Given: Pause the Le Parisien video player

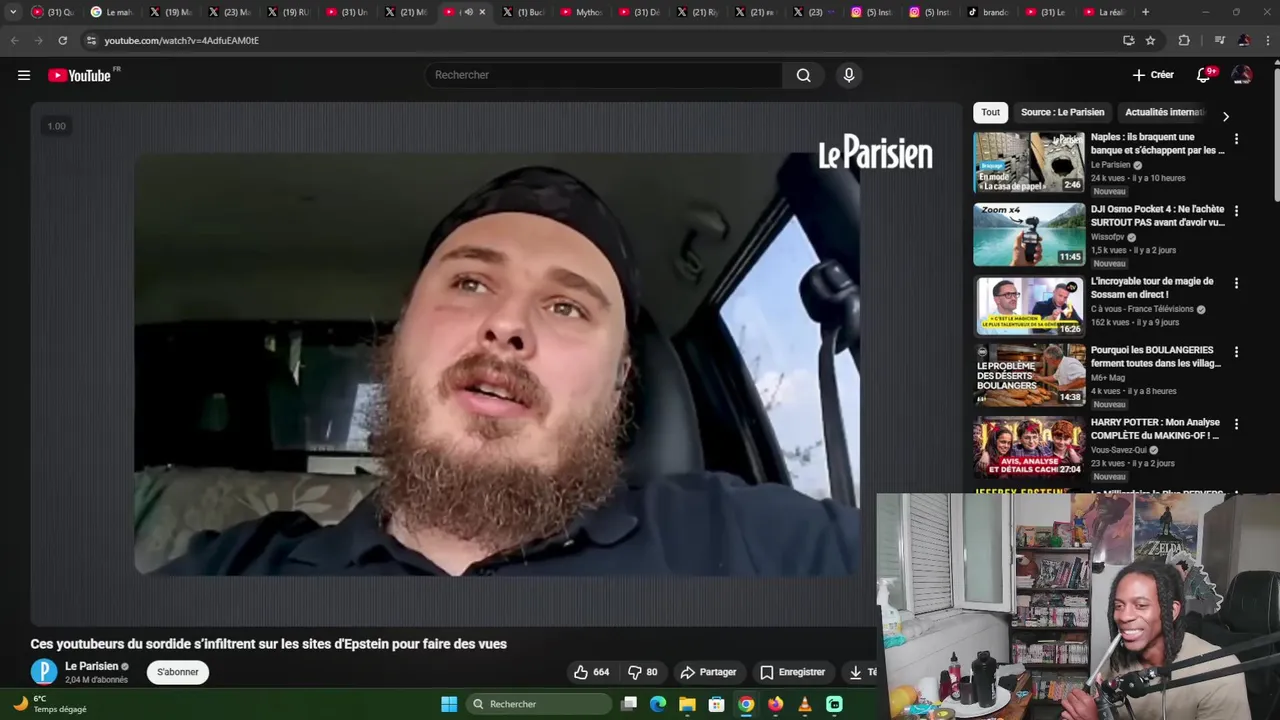Looking at the screenshot, I should click(x=497, y=364).
